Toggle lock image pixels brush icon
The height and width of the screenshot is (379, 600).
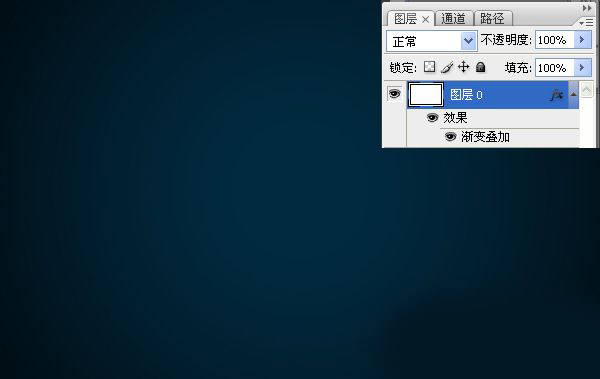(447, 67)
